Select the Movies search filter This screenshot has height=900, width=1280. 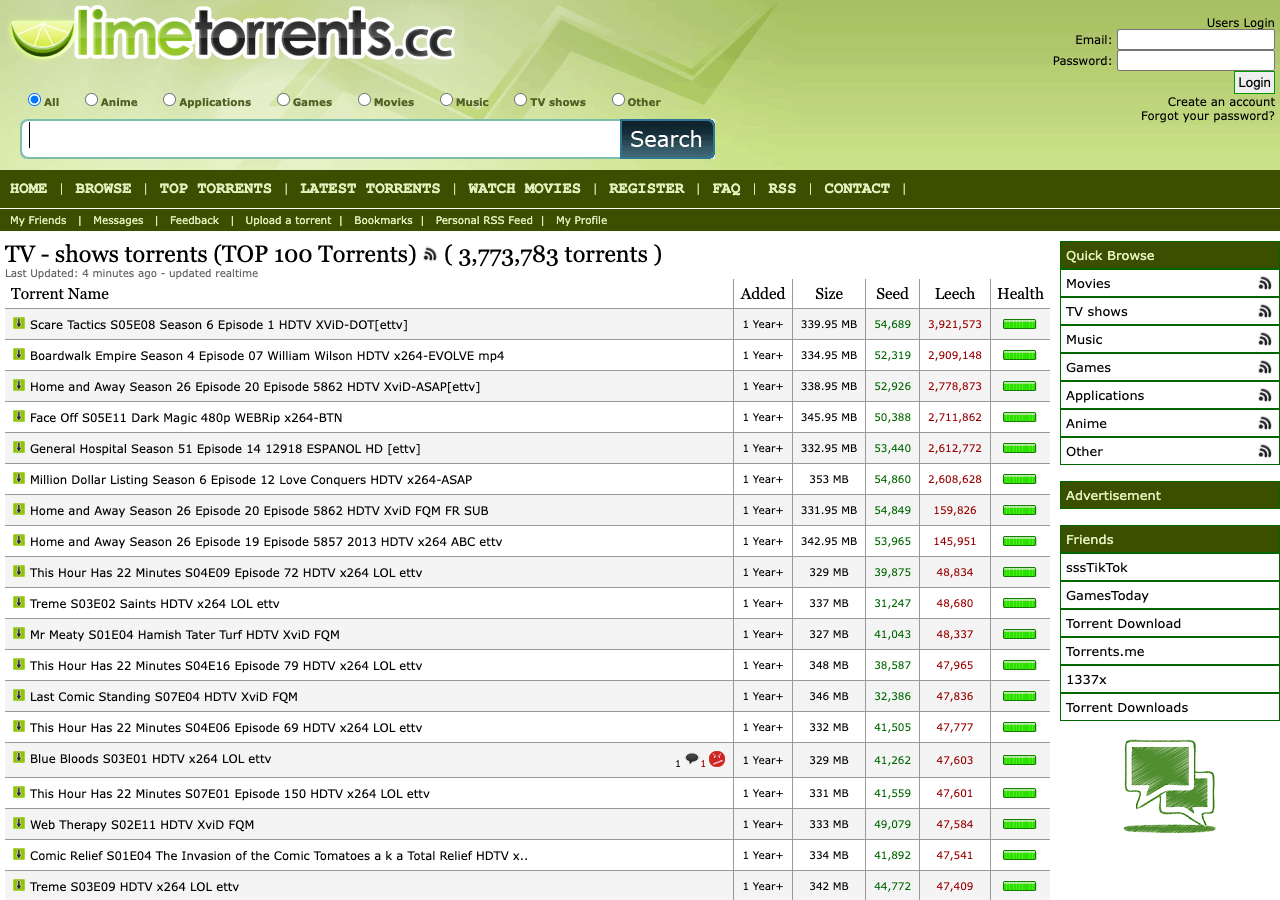pyautogui.click(x=364, y=99)
